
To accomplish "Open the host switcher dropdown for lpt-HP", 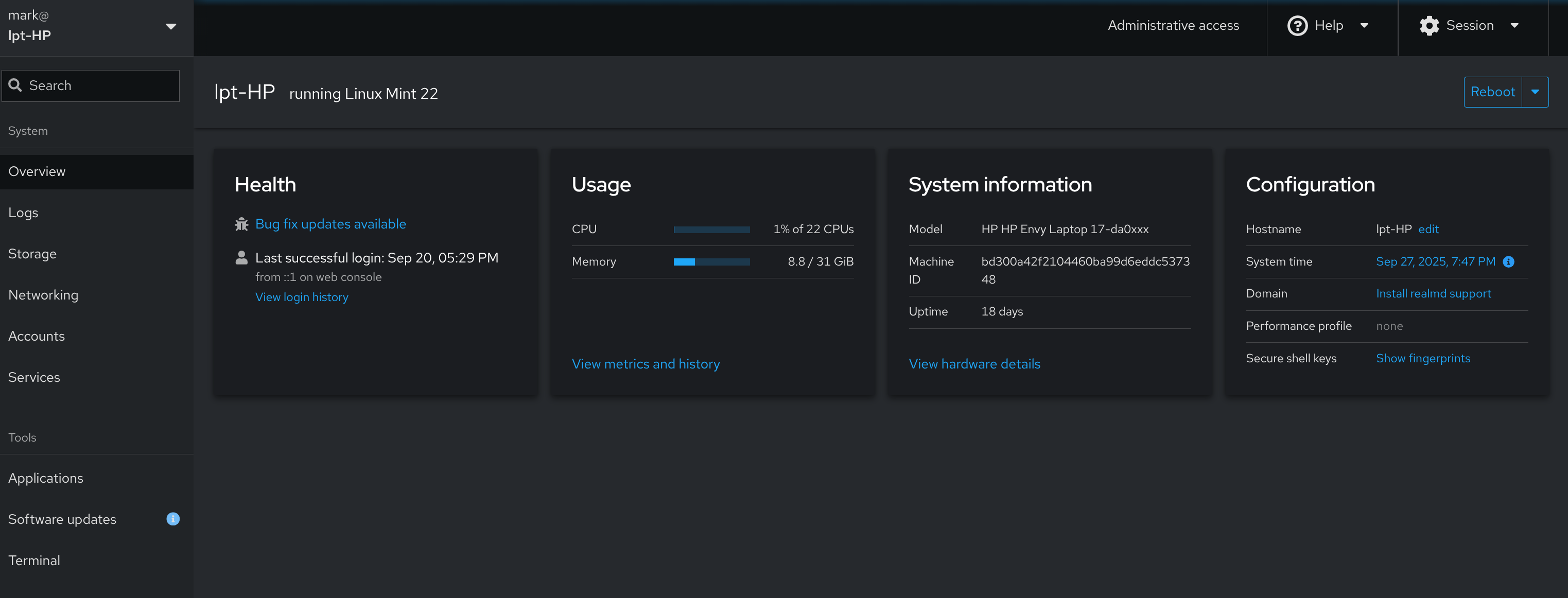I will [x=171, y=26].
